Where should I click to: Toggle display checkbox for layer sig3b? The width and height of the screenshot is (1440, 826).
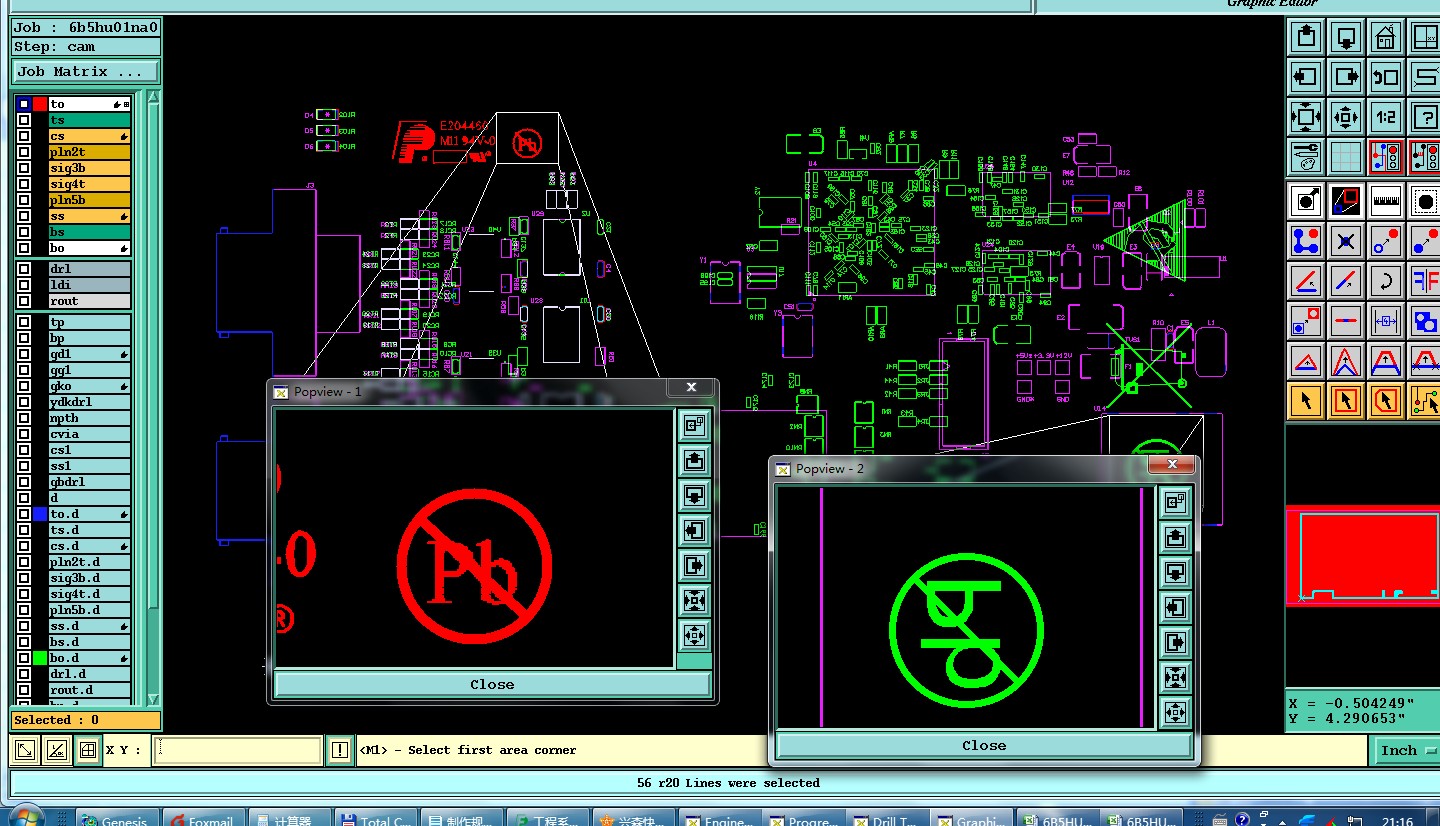(x=24, y=168)
